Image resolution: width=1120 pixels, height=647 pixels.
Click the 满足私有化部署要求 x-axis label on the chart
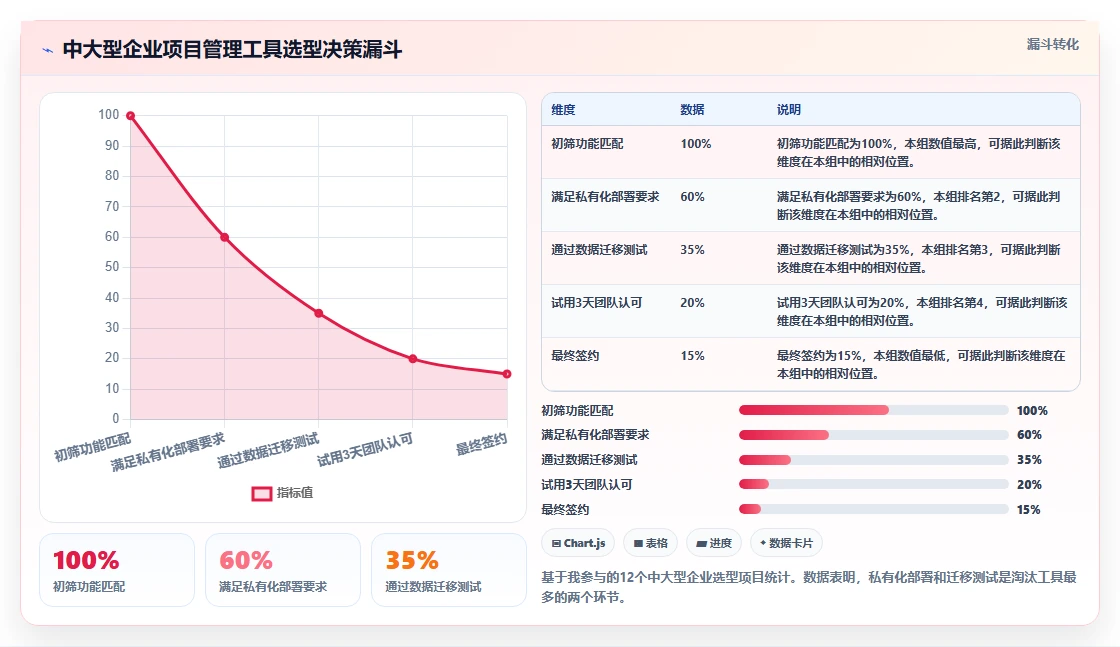(x=168, y=452)
